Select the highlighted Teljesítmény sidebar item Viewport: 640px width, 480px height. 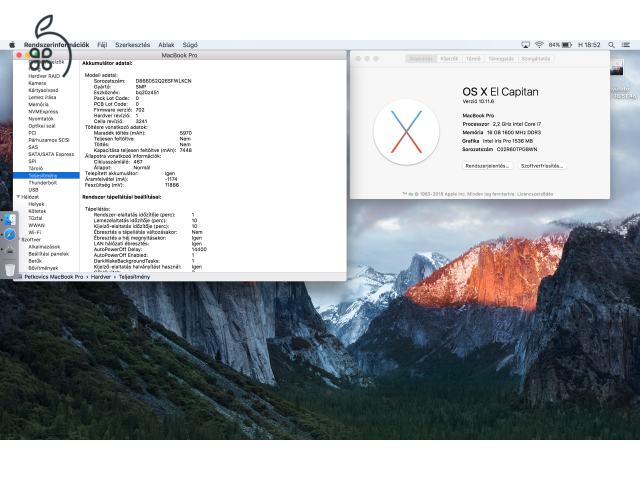pos(46,176)
